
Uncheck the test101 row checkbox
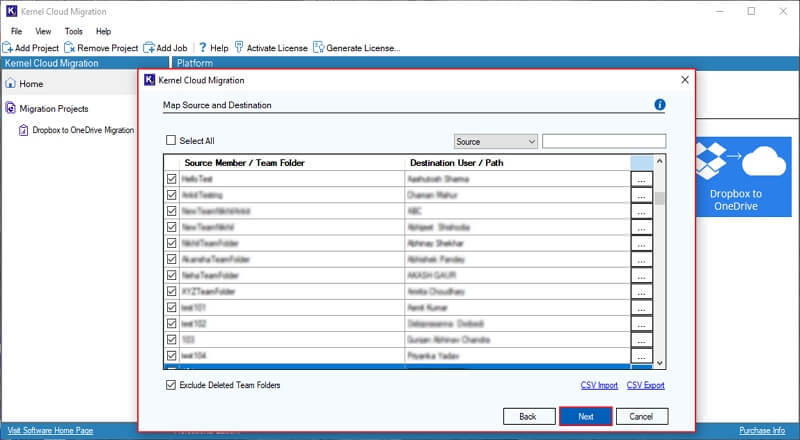(x=171, y=308)
